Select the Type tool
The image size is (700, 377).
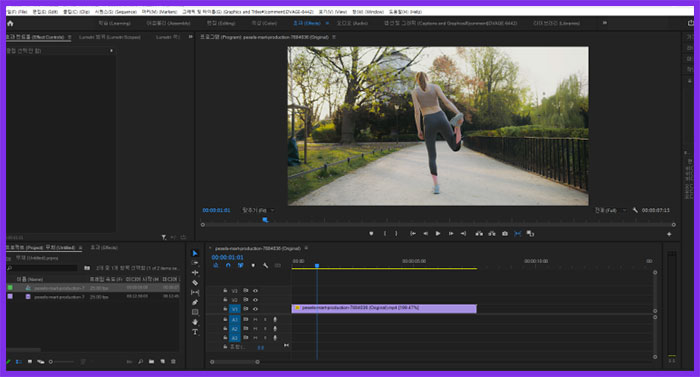point(195,332)
